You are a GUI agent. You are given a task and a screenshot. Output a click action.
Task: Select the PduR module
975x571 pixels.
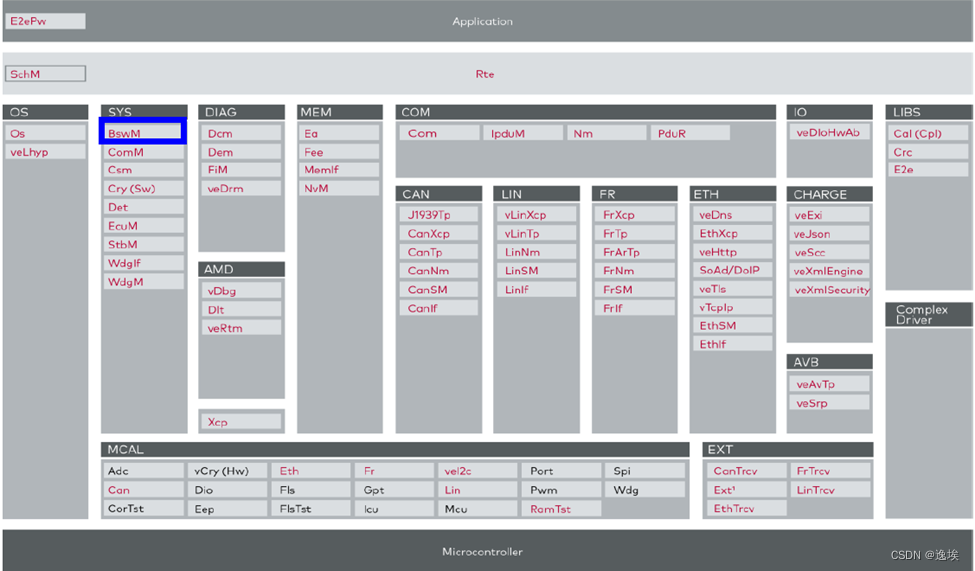690,133
